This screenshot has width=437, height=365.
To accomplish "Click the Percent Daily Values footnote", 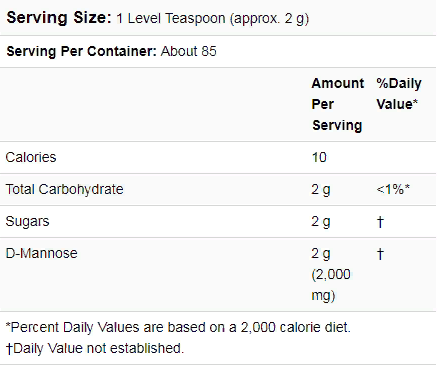I will coord(178,327).
